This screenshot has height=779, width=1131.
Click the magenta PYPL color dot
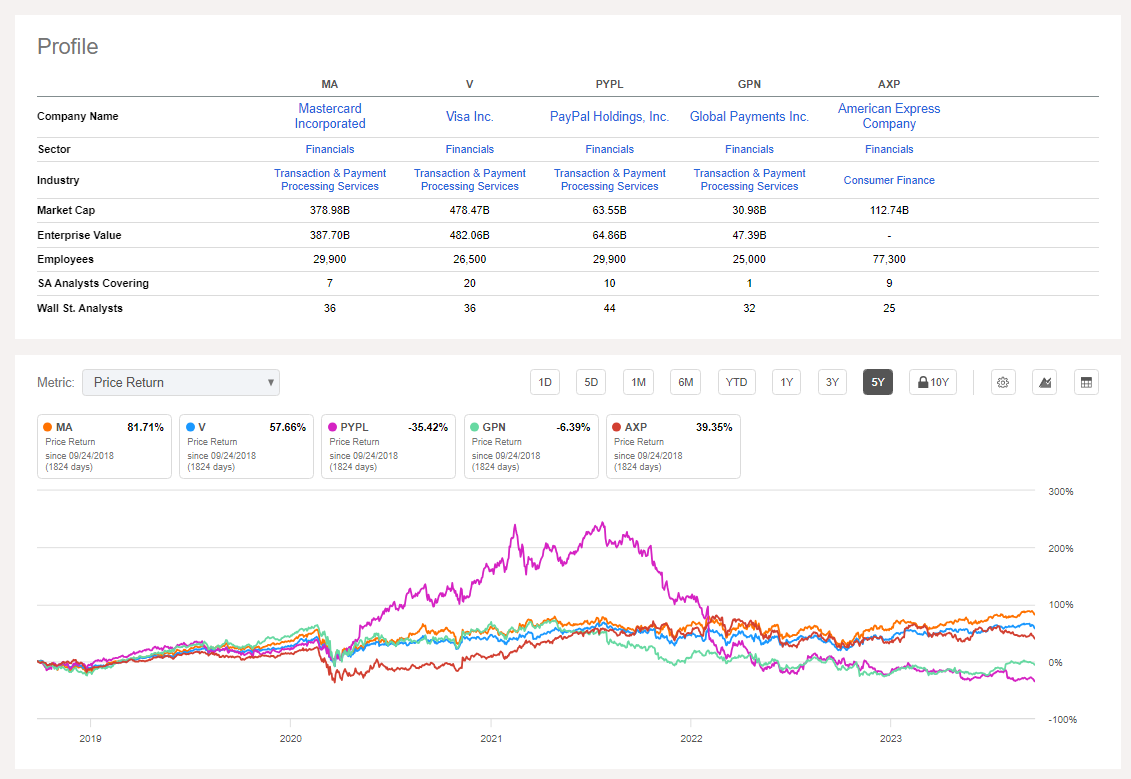pos(333,427)
